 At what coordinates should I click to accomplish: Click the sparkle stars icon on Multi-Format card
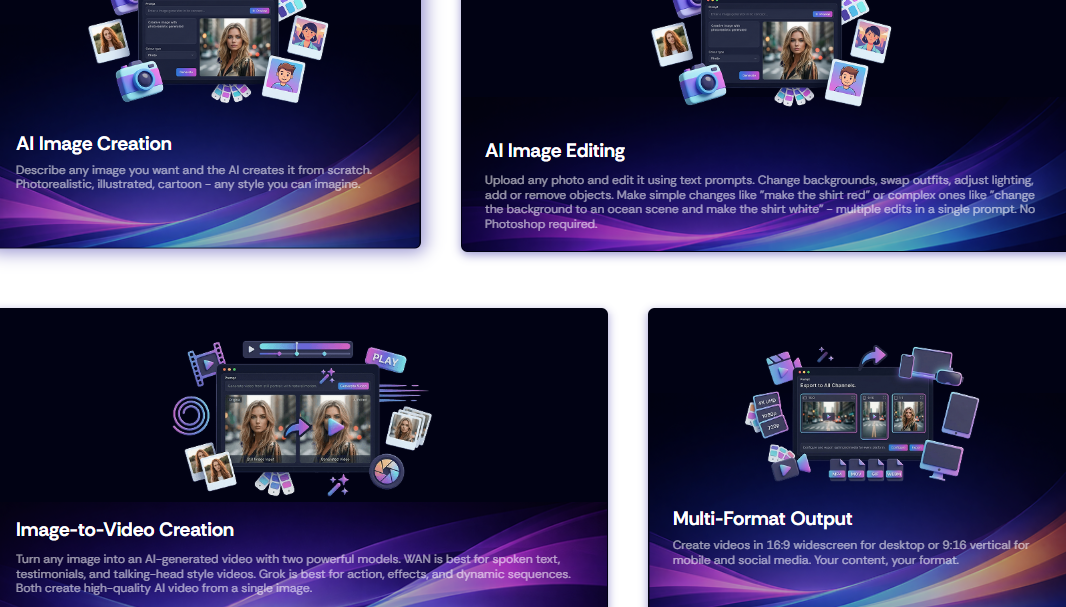click(x=822, y=352)
